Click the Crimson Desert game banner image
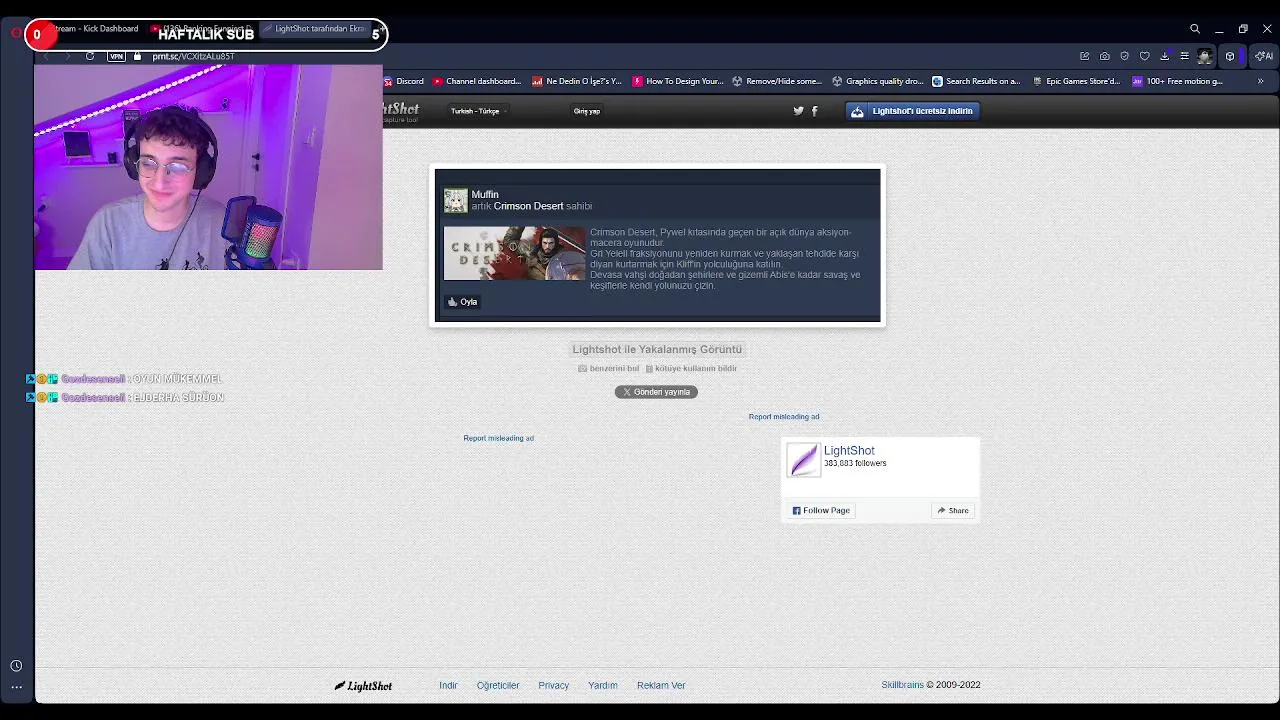1280x720 pixels. tap(514, 253)
